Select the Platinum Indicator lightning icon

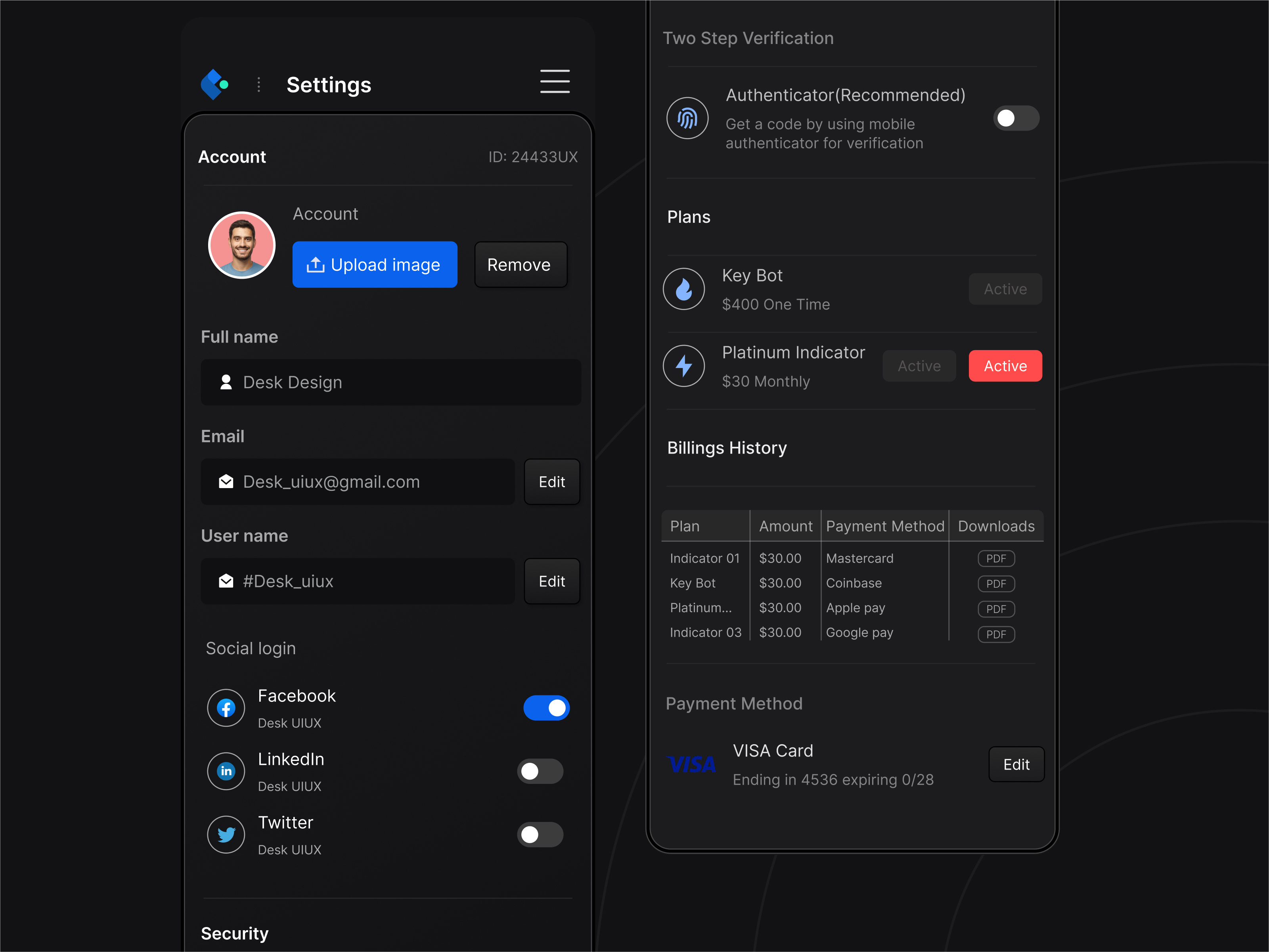coord(684,366)
